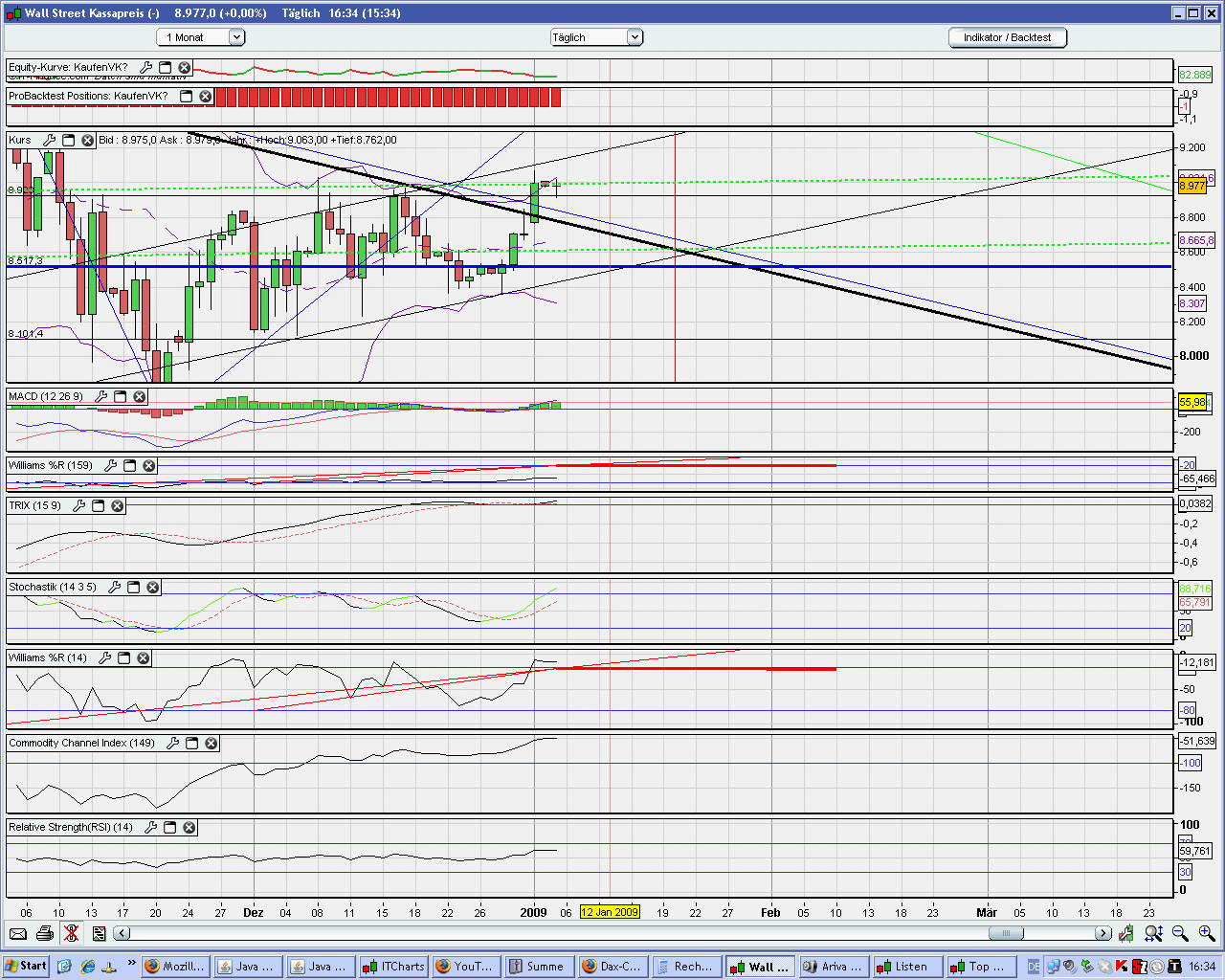Viewport: 1225px width, 980px height.
Task: Click the 55,98 MACD value label
Action: [1192, 403]
